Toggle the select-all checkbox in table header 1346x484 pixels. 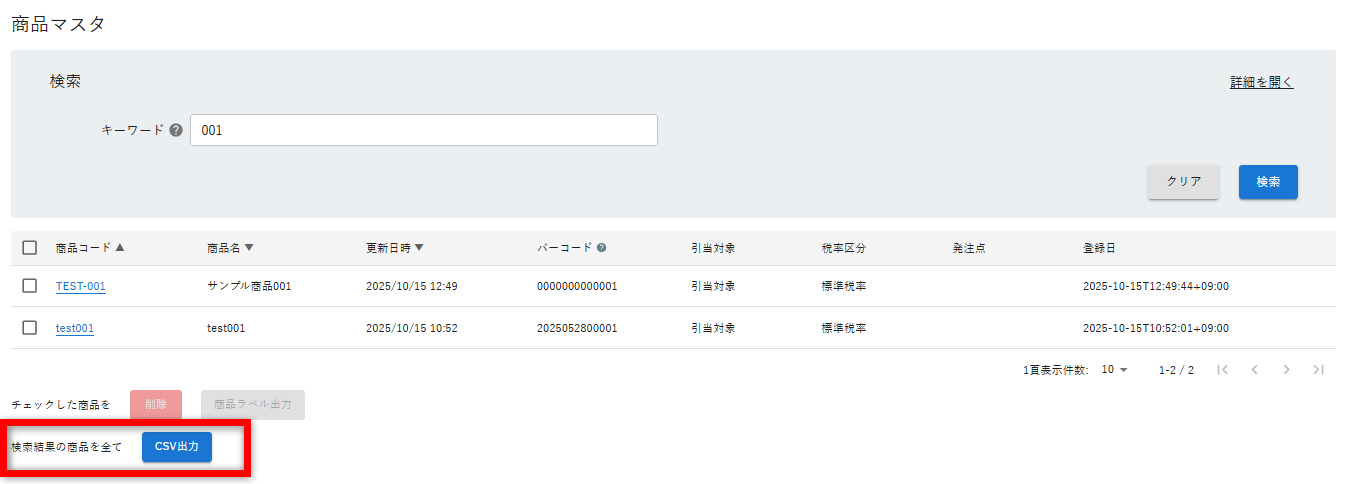click(30, 248)
